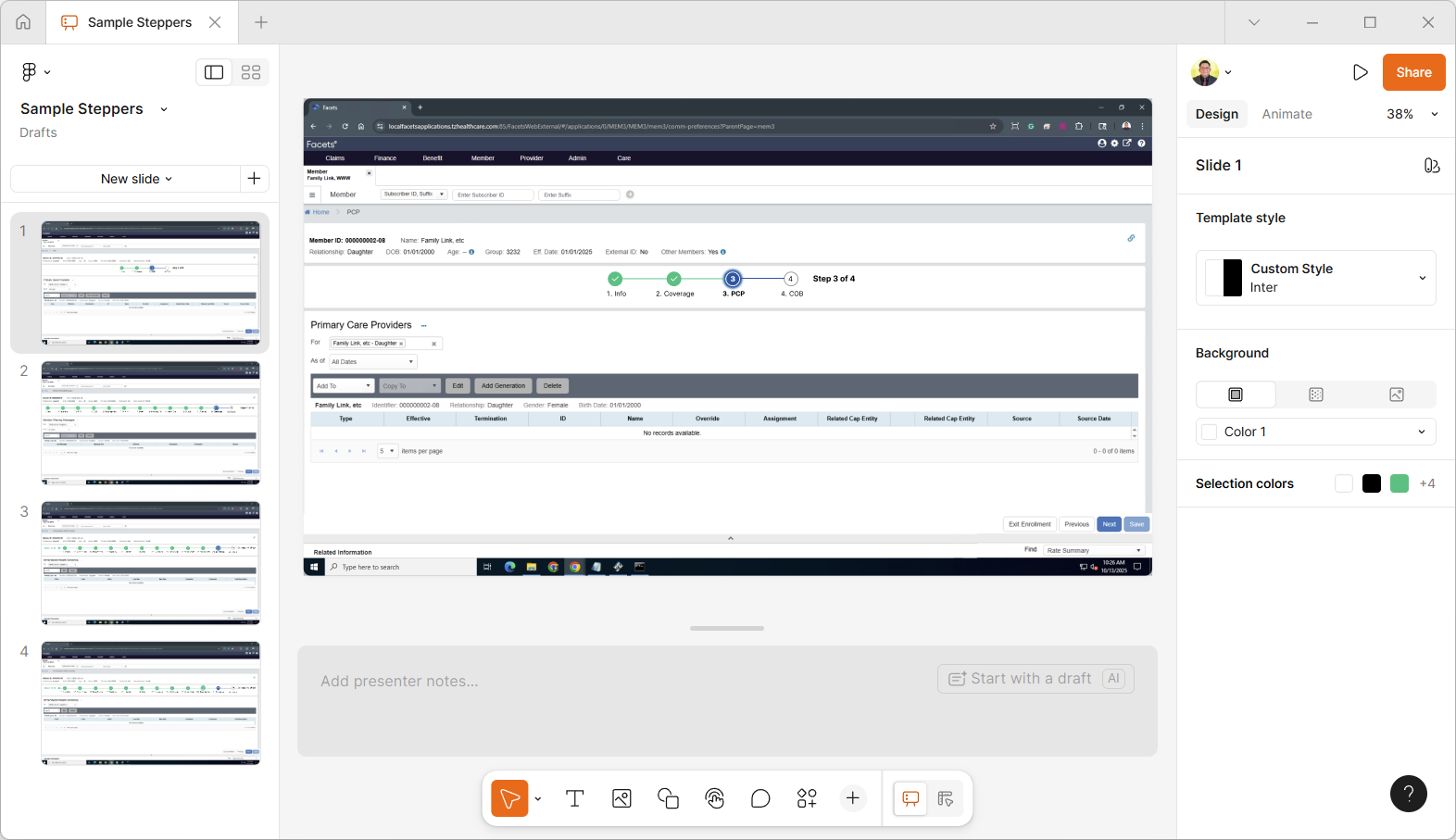Screen dimensions: 1456x840
Task: Select the green selection color swatch
Action: [x=1400, y=483]
